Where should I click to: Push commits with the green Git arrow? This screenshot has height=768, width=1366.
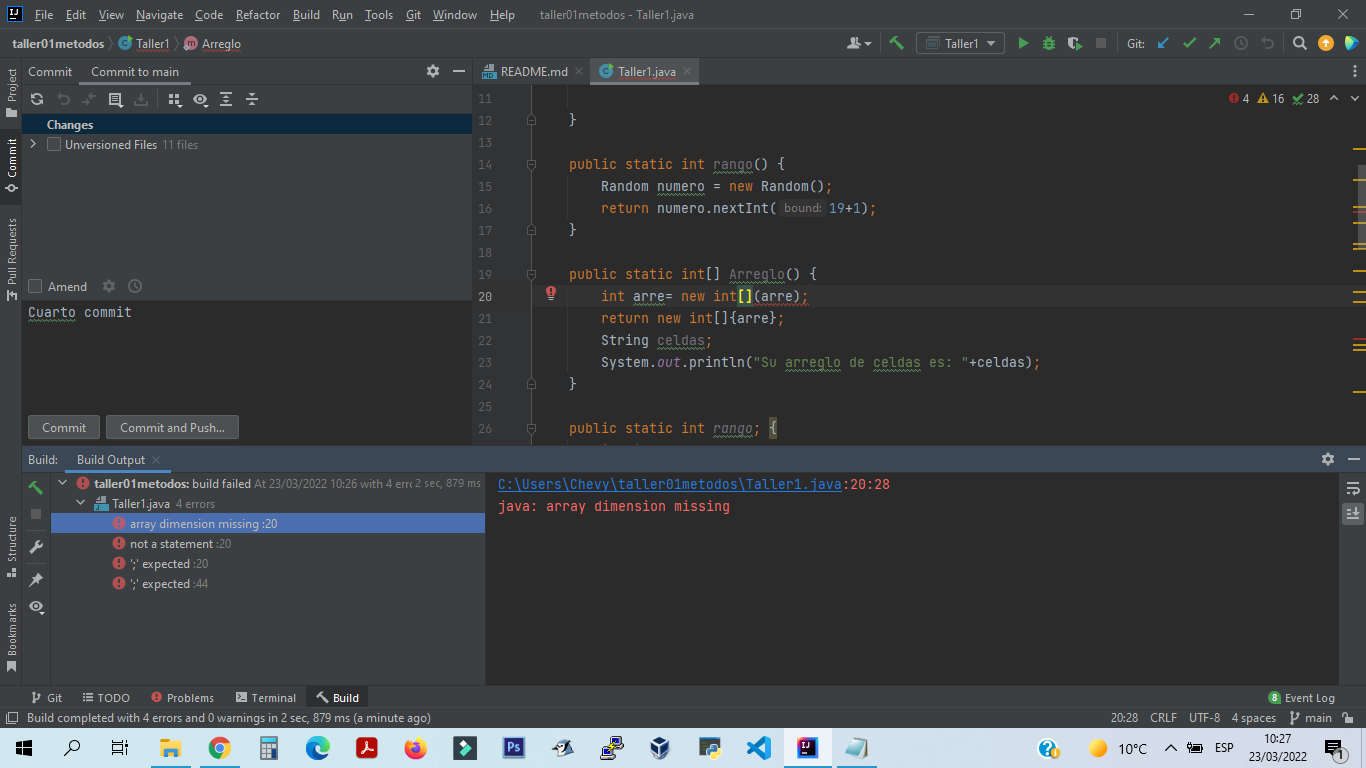[1214, 43]
